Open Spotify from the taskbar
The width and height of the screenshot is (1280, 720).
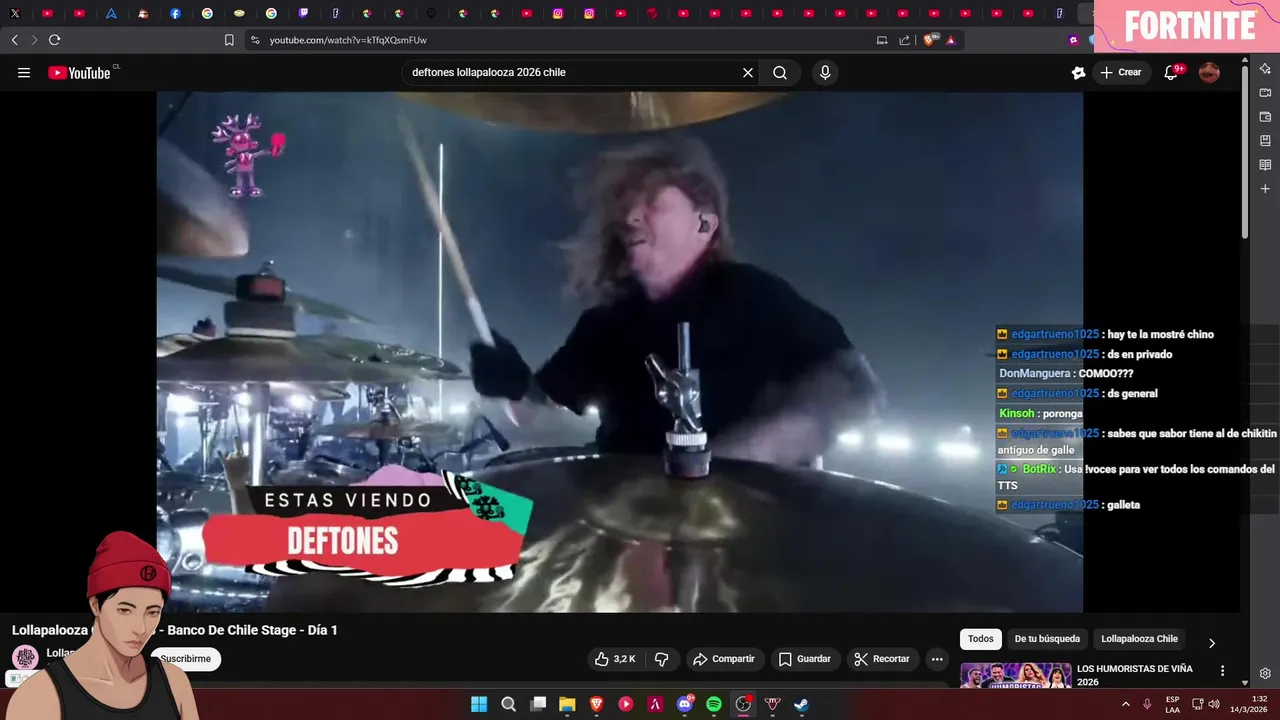click(x=714, y=704)
